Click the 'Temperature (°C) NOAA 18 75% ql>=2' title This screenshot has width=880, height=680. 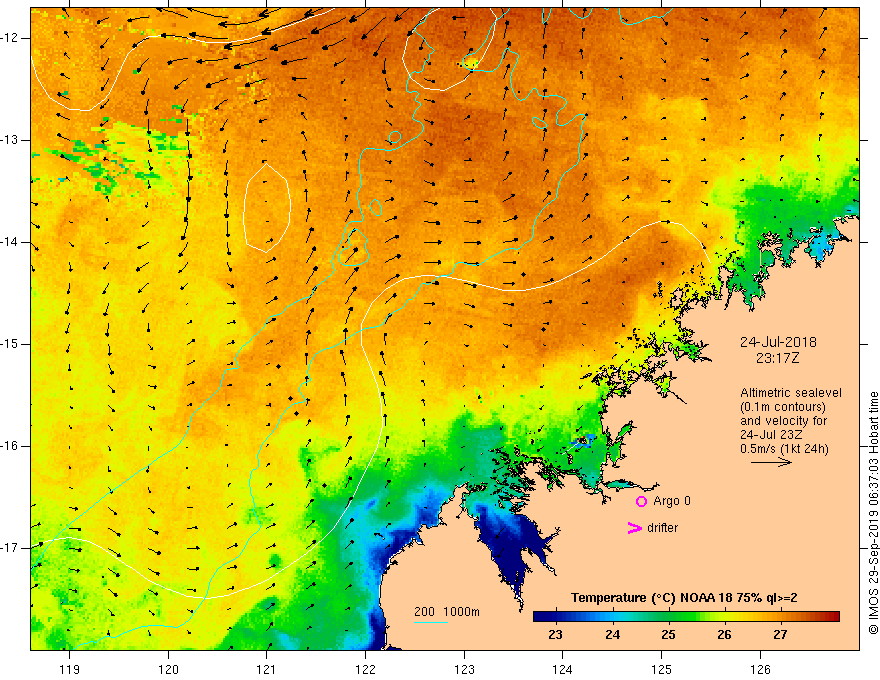coord(684,598)
